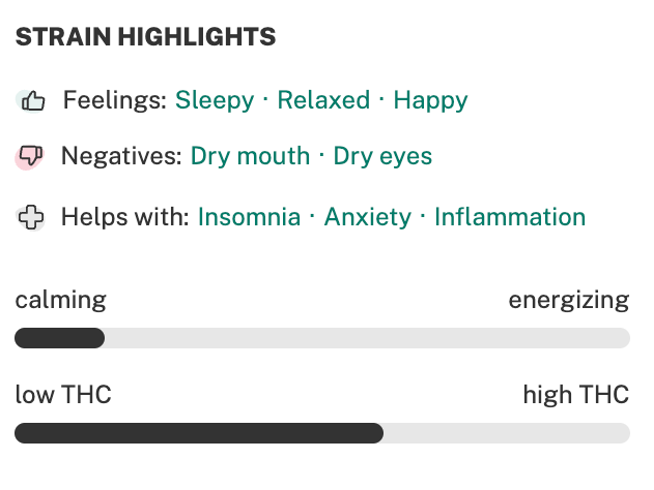The image size is (654, 490).
Task: Click the STRAIN HIGHLIGHTS heading
Action: (146, 37)
